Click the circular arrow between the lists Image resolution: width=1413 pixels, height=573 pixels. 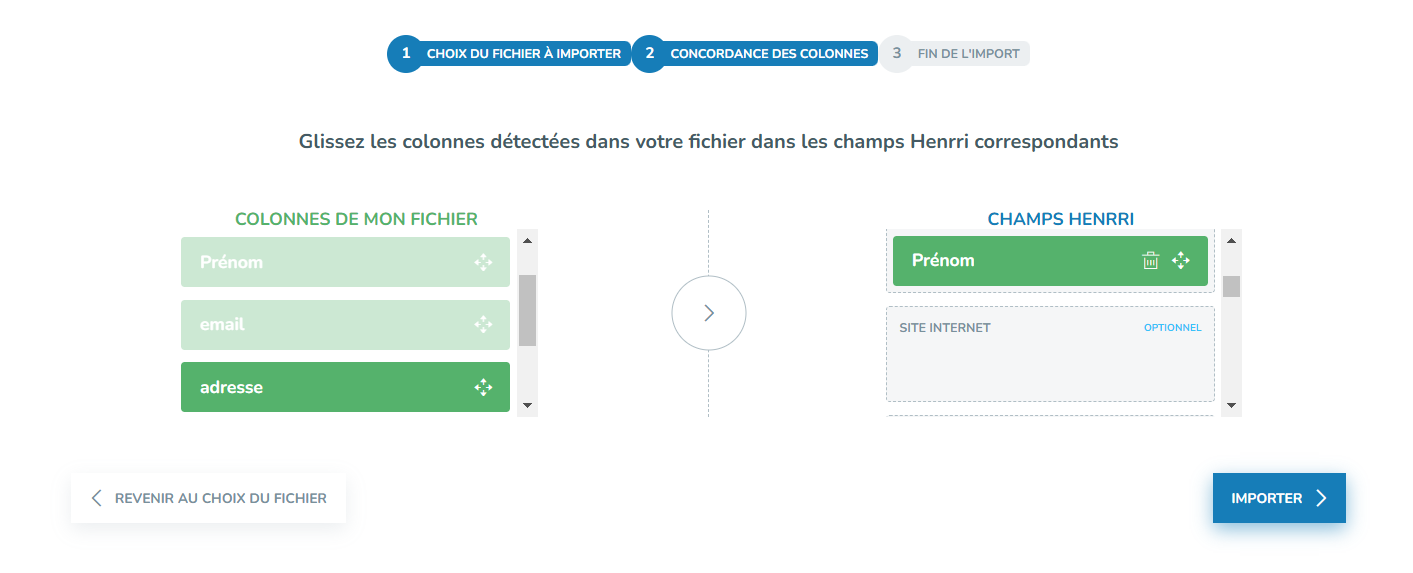tap(709, 313)
